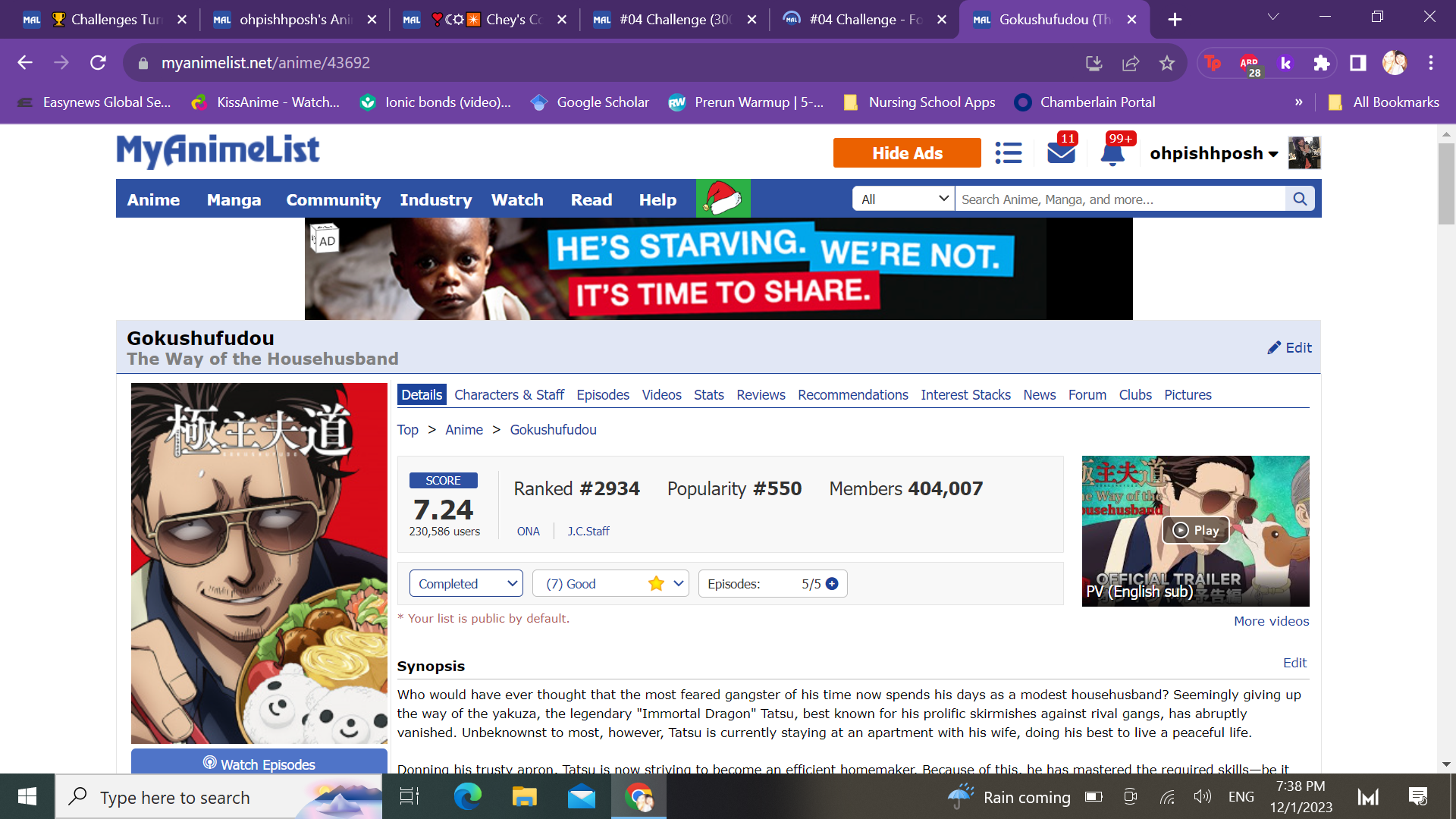Open the Completed status dropdown
The image size is (1456, 819).
tap(466, 583)
